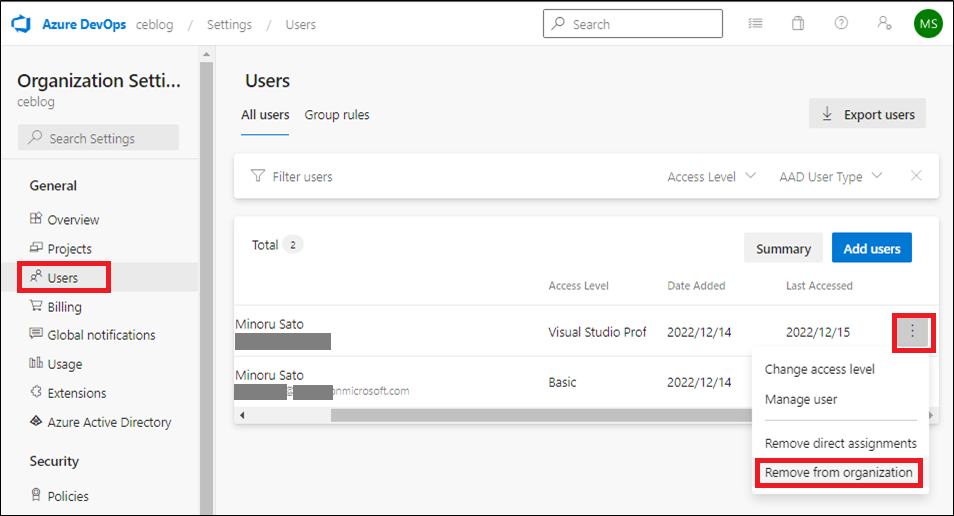The height and width of the screenshot is (516, 954).
Task: Switch to the Group rules tab
Action: 336,114
